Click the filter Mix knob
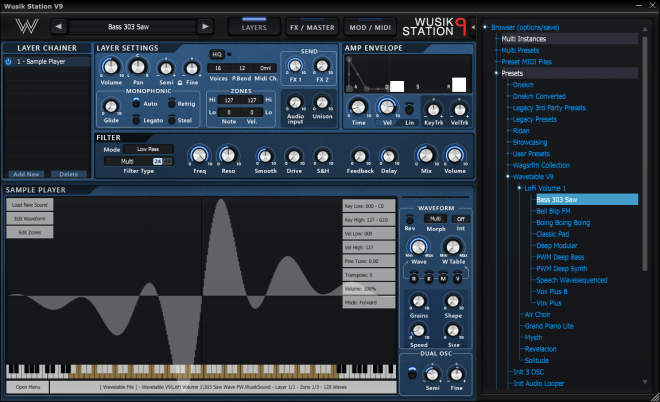Image resolution: width=660 pixels, height=402 pixels. [426, 155]
